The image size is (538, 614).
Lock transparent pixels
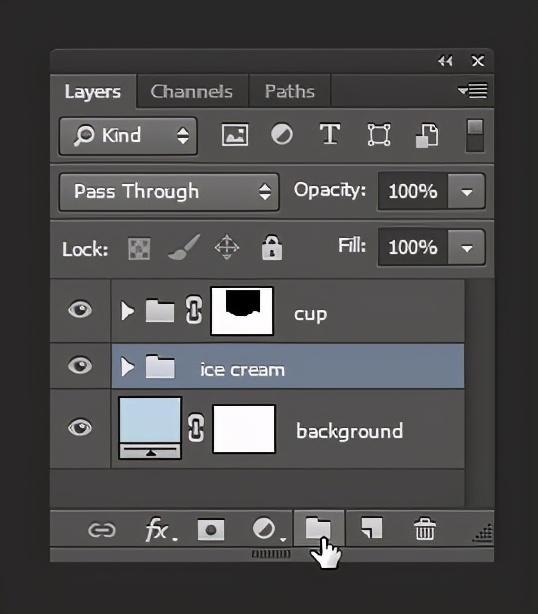click(x=139, y=248)
